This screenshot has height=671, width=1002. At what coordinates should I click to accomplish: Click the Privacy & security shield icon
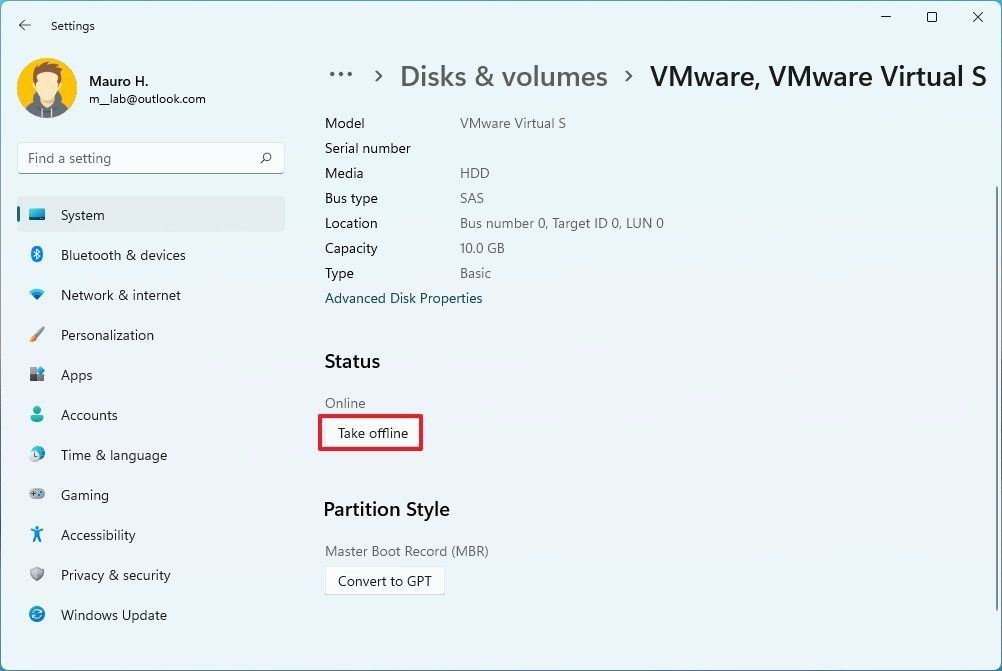click(x=37, y=575)
